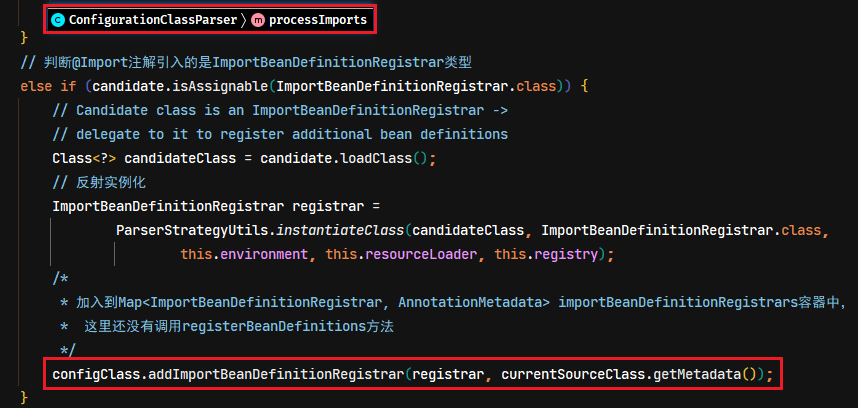Click the 反射实例化 comment line
Image resolution: width=858 pixels, height=408 pixels.
[99, 182]
